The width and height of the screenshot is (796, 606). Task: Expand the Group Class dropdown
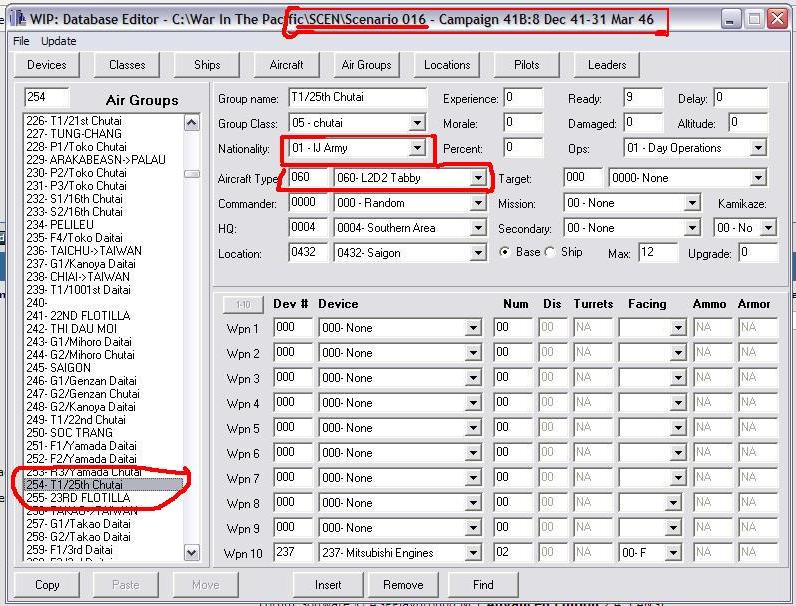tap(417, 123)
